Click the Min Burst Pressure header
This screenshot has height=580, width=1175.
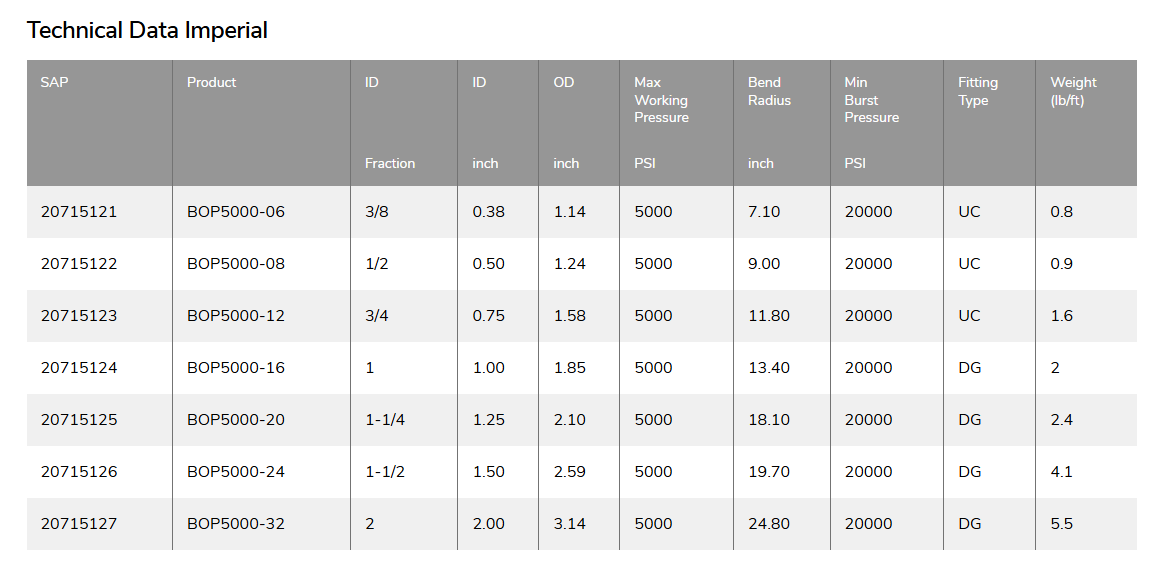coord(872,100)
